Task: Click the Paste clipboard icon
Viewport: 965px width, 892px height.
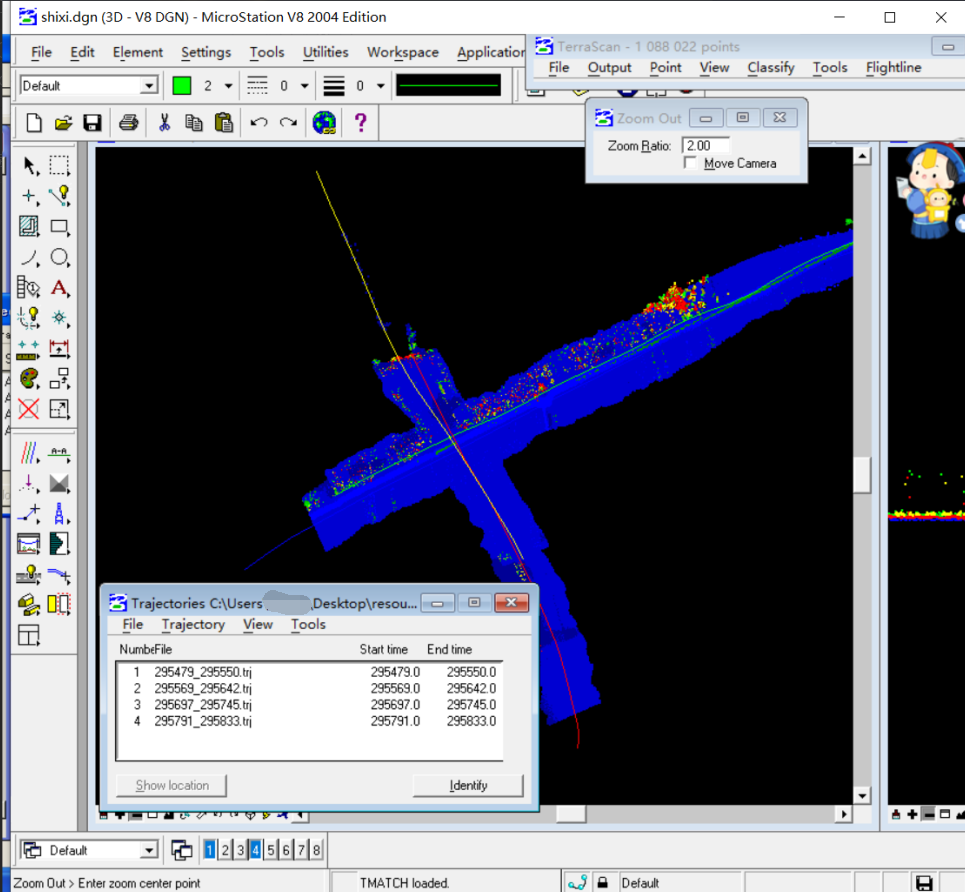Action: pyautogui.click(x=224, y=123)
